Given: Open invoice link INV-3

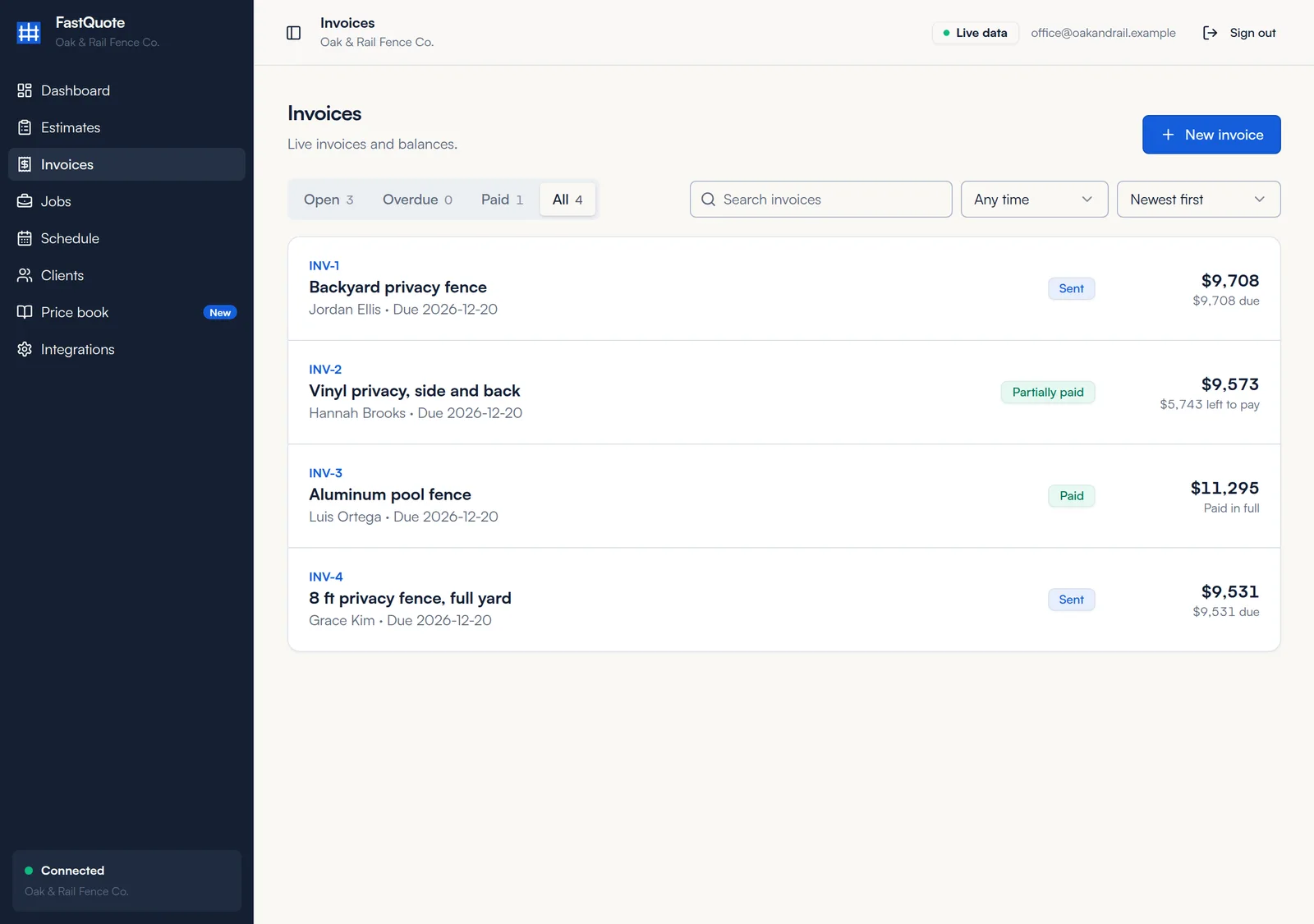Looking at the screenshot, I should (325, 473).
